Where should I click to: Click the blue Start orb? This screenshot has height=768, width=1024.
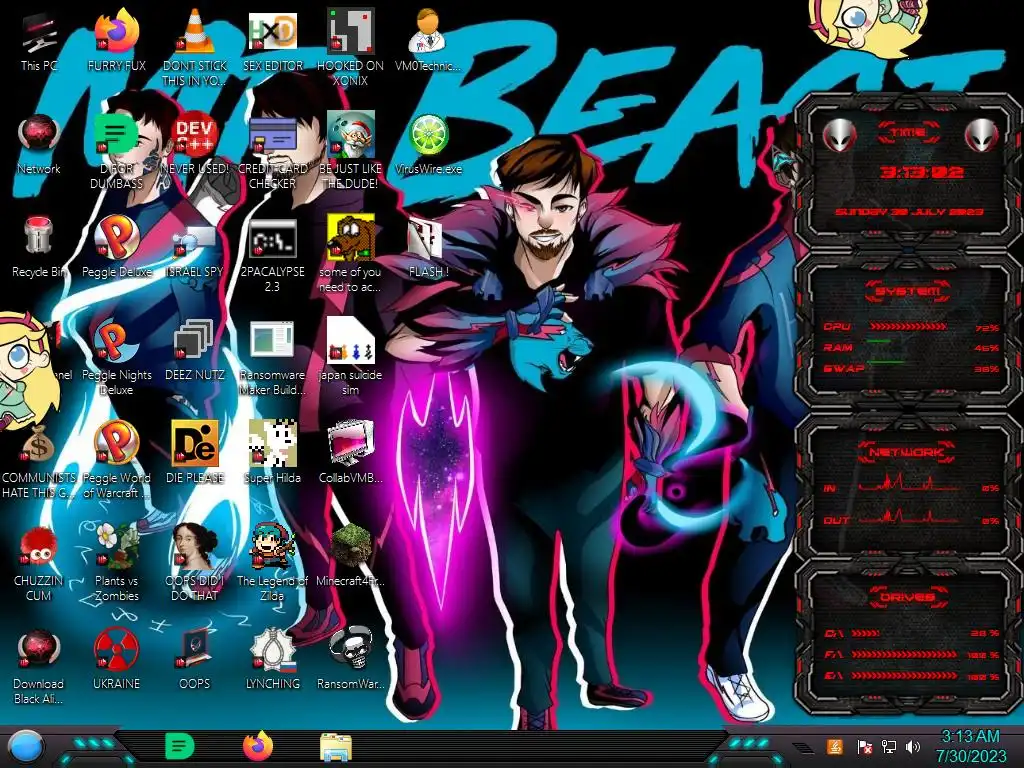pyautogui.click(x=26, y=748)
